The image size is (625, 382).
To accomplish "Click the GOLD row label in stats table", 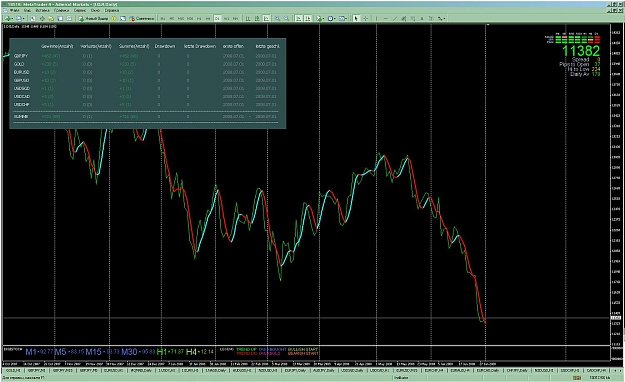I will tap(19, 64).
